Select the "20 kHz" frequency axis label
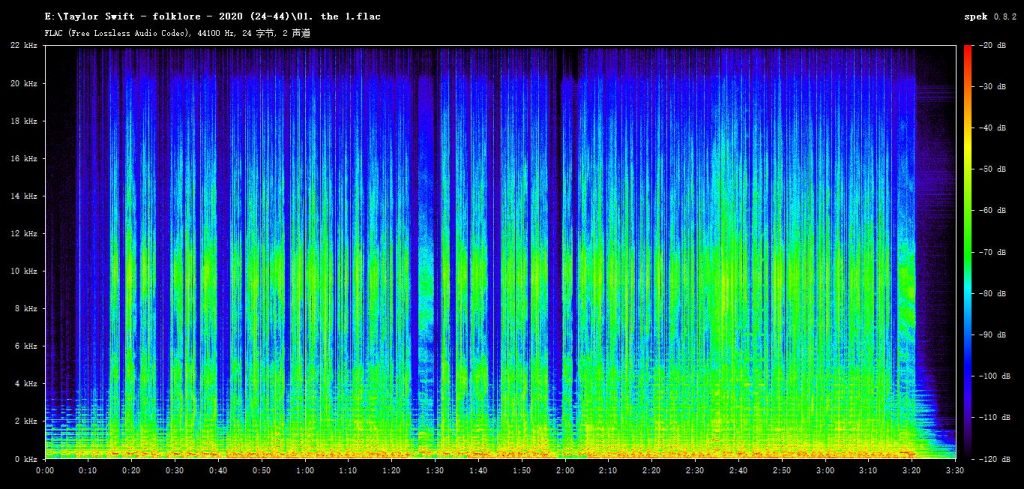 pyautogui.click(x=25, y=83)
